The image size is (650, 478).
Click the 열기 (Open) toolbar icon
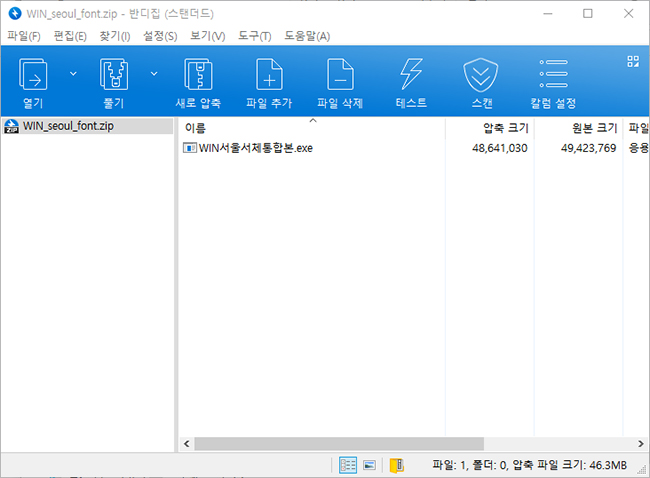tap(33, 75)
